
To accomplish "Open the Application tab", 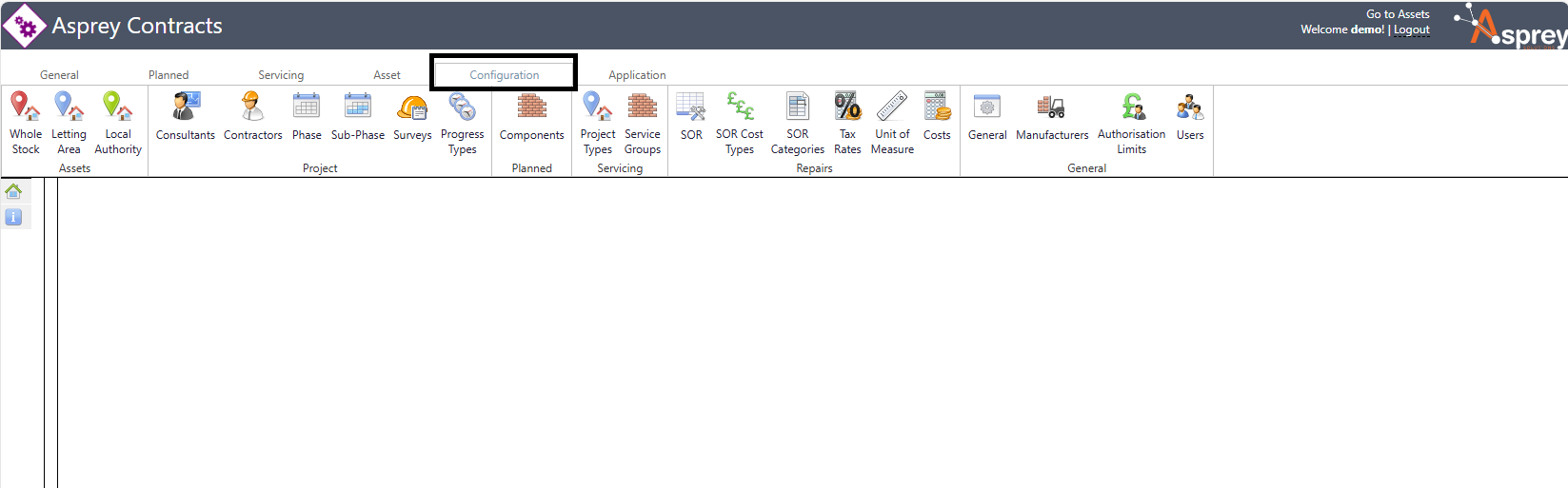I will [x=637, y=75].
